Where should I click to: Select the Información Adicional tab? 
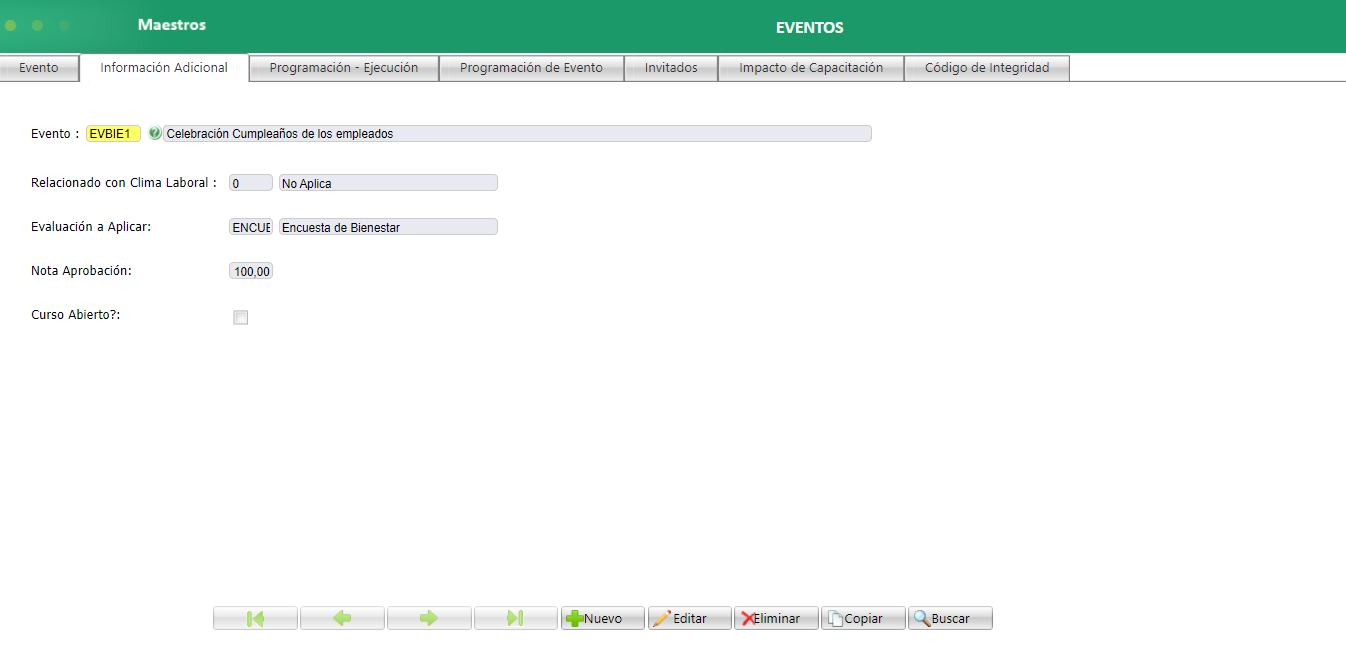tap(164, 68)
